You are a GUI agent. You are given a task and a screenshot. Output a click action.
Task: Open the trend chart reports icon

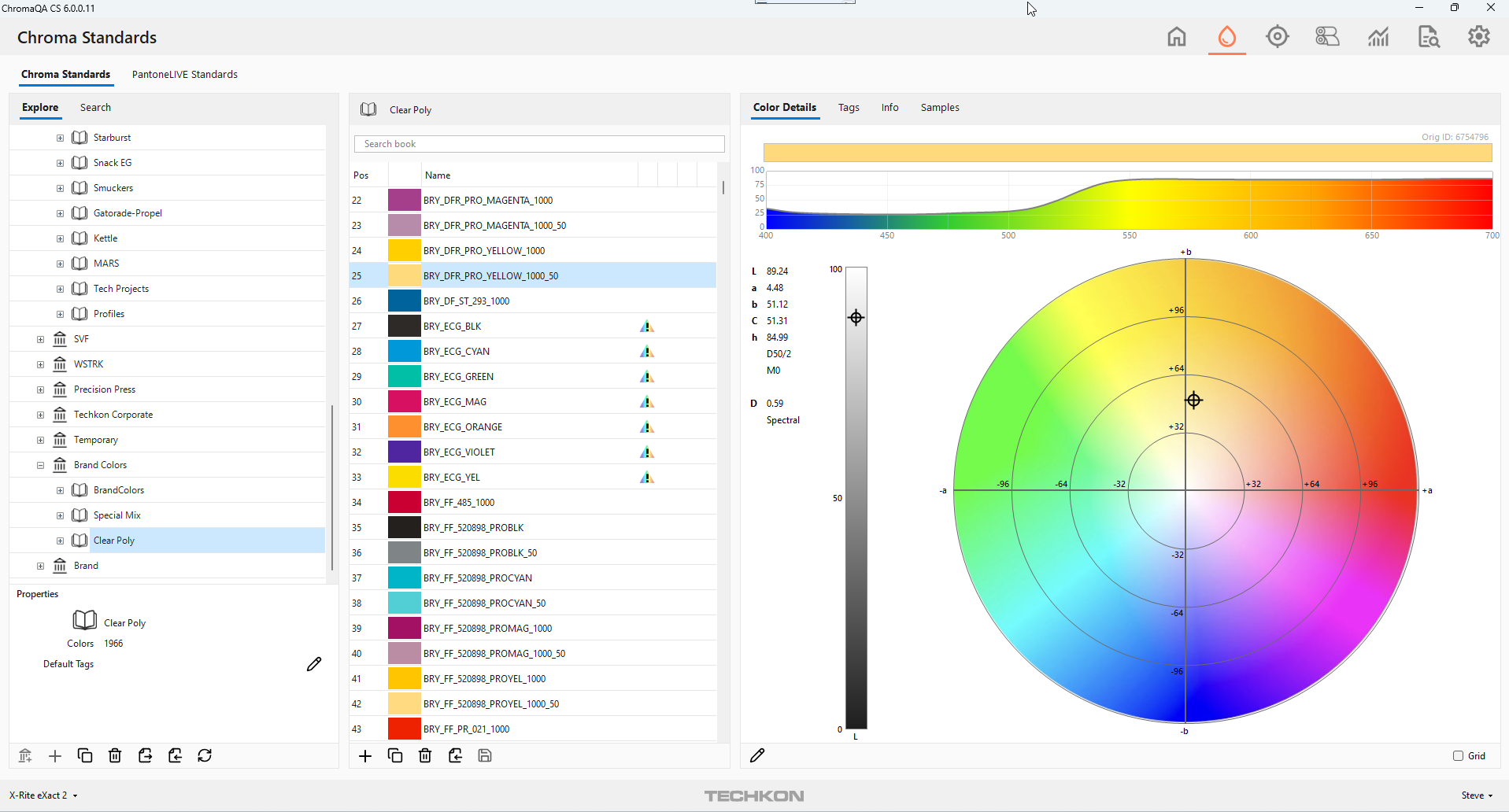click(x=1378, y=37)
